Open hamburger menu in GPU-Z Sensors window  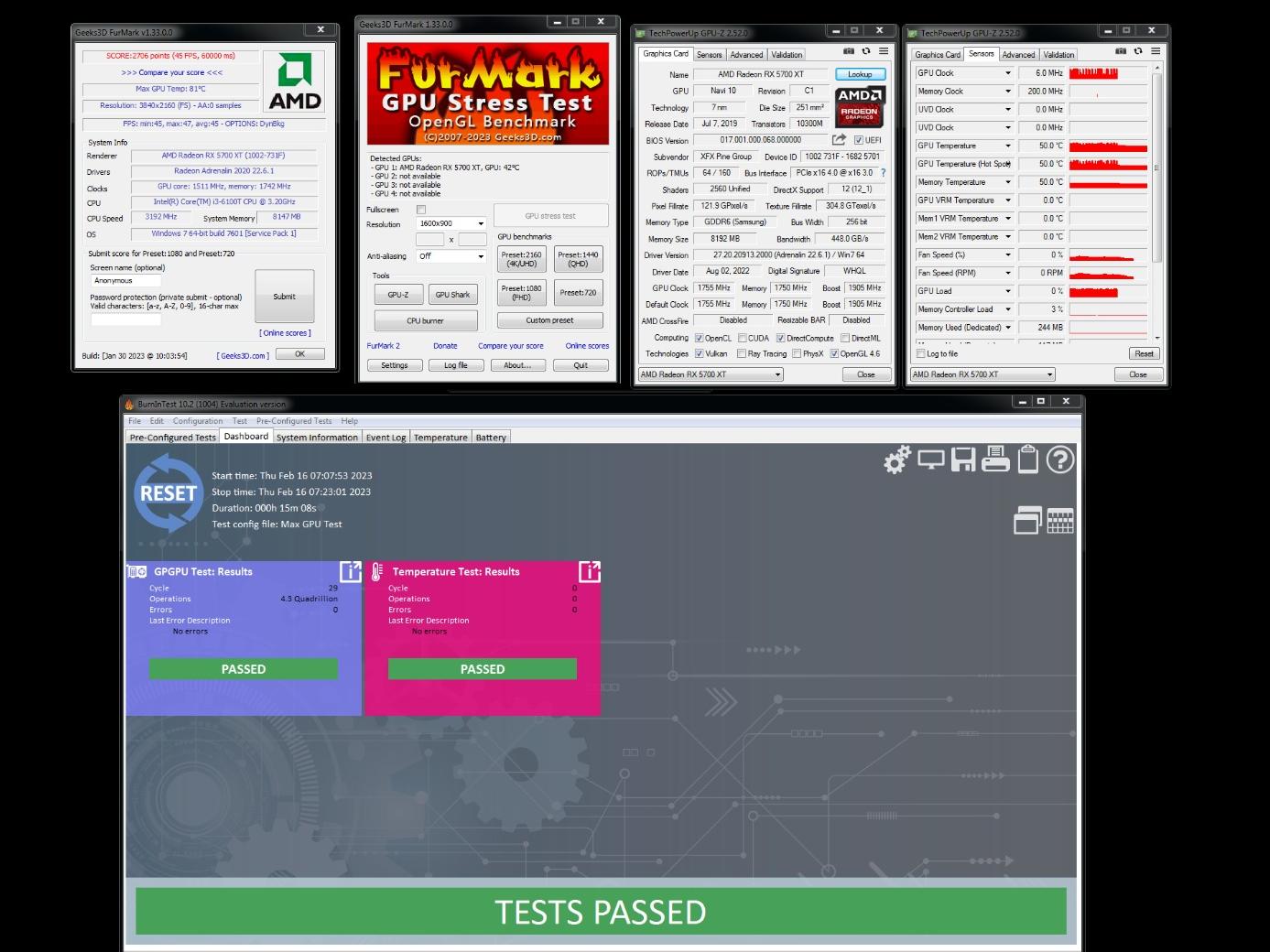click(x=1156, y=51)
